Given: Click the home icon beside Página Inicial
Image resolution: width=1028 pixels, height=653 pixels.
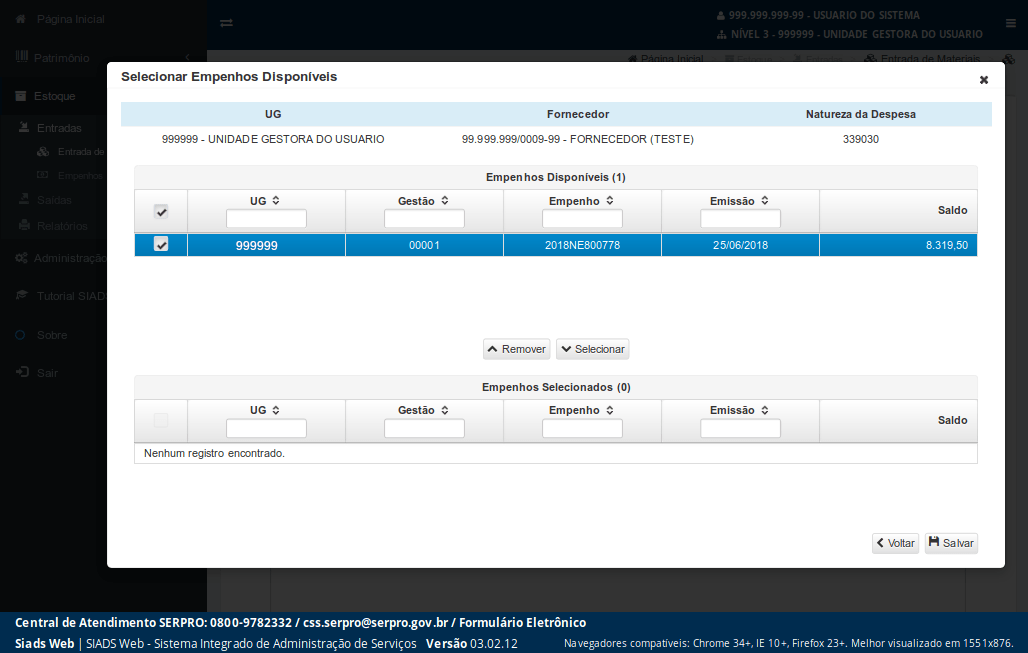Looking at the screenshot, I should (20, 19).
